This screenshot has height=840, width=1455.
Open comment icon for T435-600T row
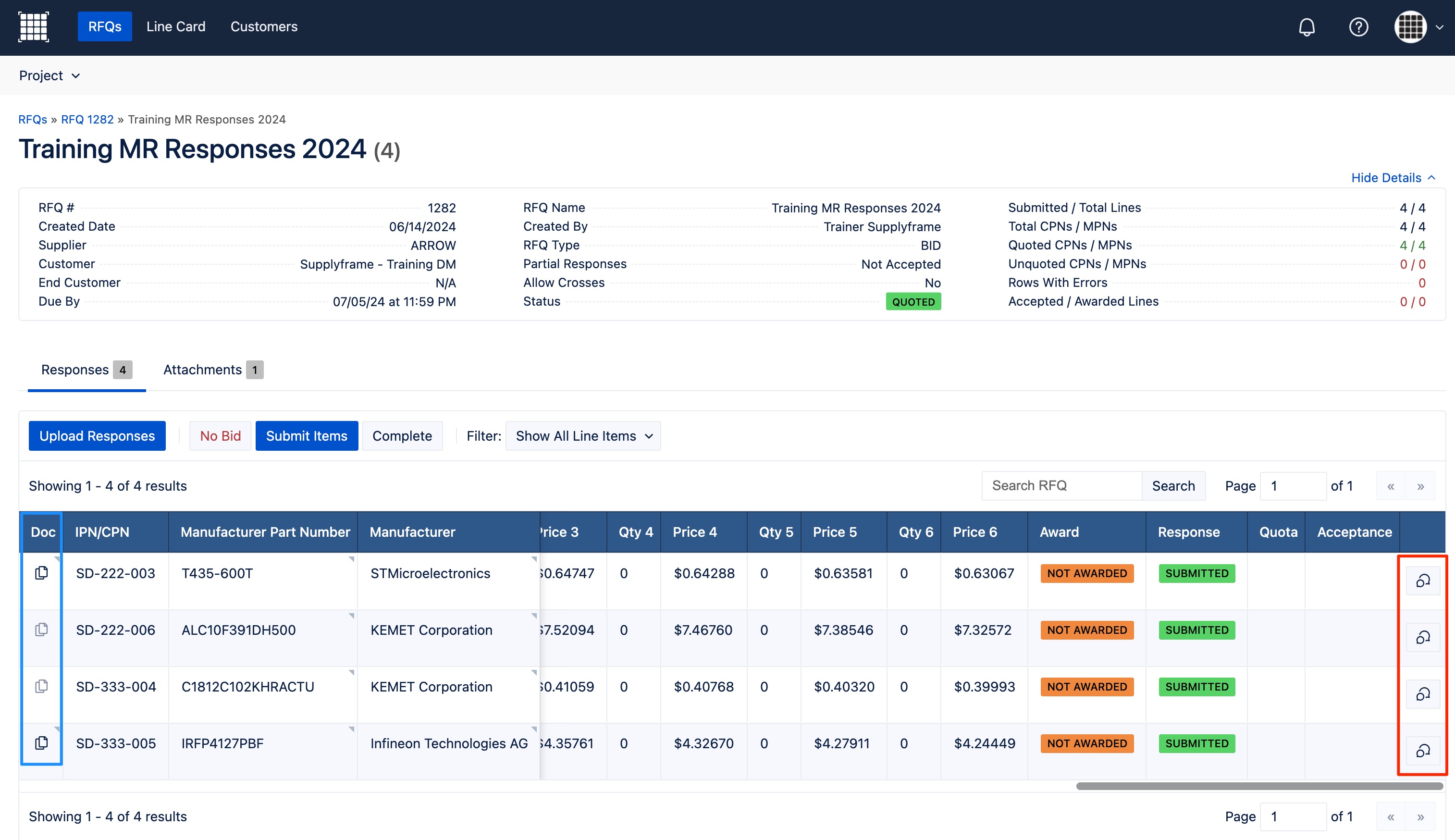pos(1423,581)
